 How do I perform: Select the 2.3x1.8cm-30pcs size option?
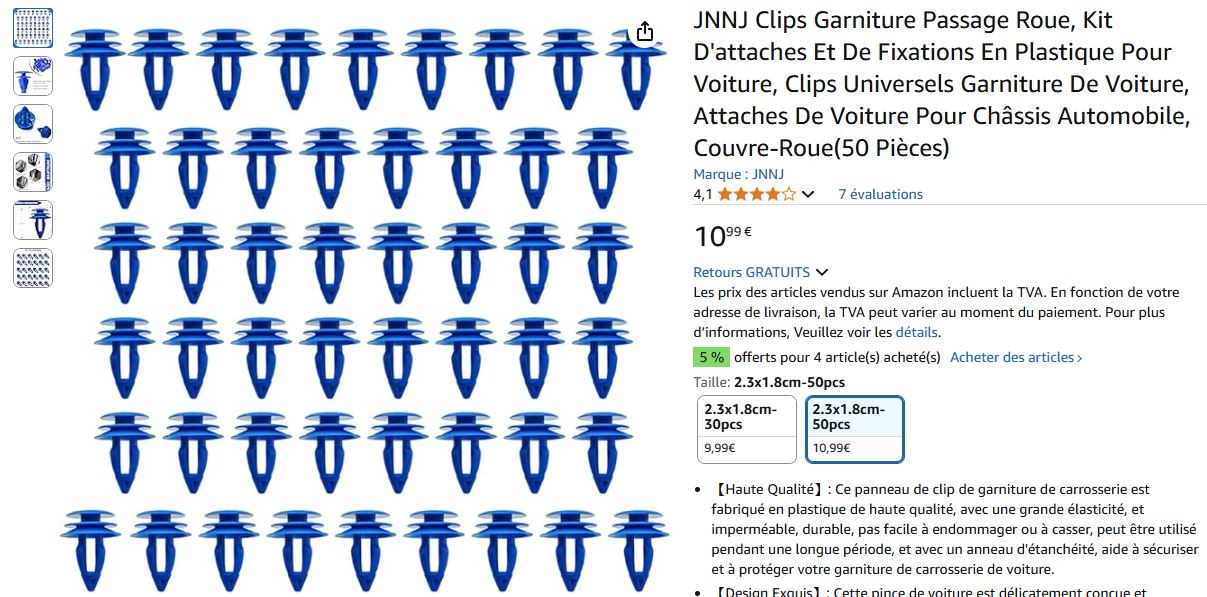tap(747, 429)
